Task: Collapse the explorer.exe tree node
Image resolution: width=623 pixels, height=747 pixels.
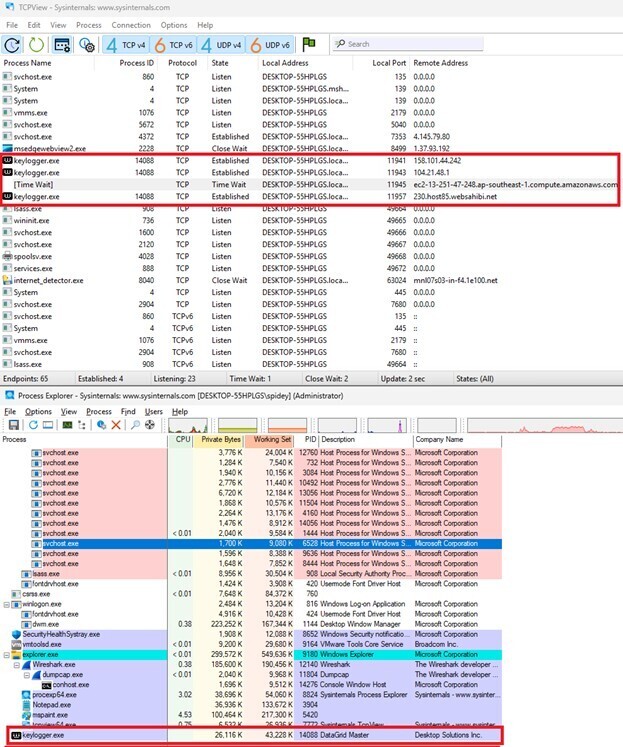Action: click(x=7, y=655)
